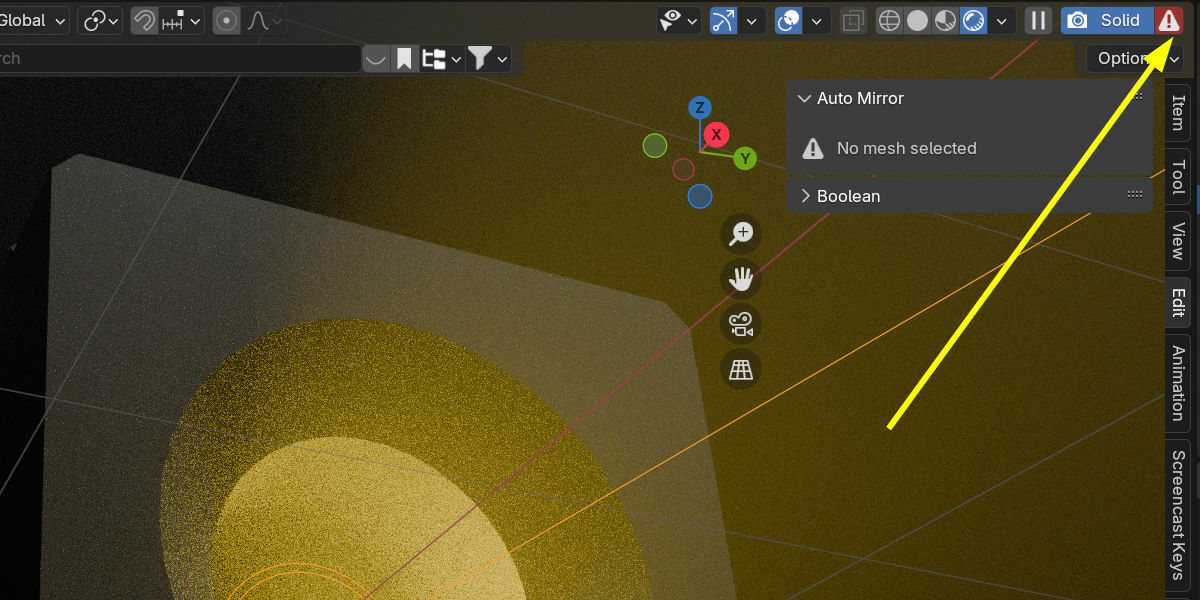The height and width of the screenshot is (600, 1200).
Task: Switch perspective/orthographic with grid icon
Action: (x=741, y=369)
